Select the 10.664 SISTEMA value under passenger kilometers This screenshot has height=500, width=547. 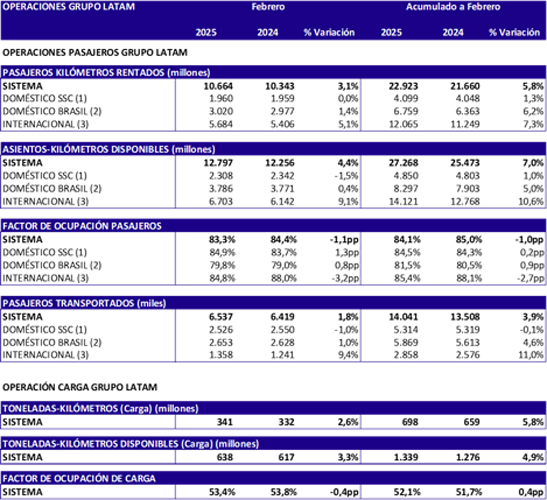coord(218,86)
